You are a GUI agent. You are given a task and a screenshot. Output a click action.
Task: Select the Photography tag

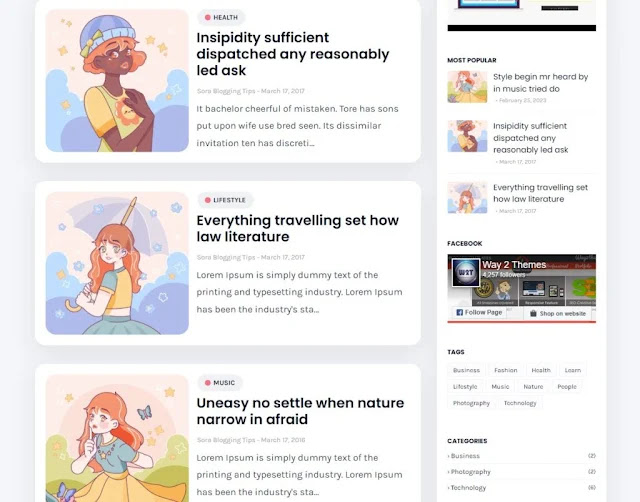pos(471,403)
